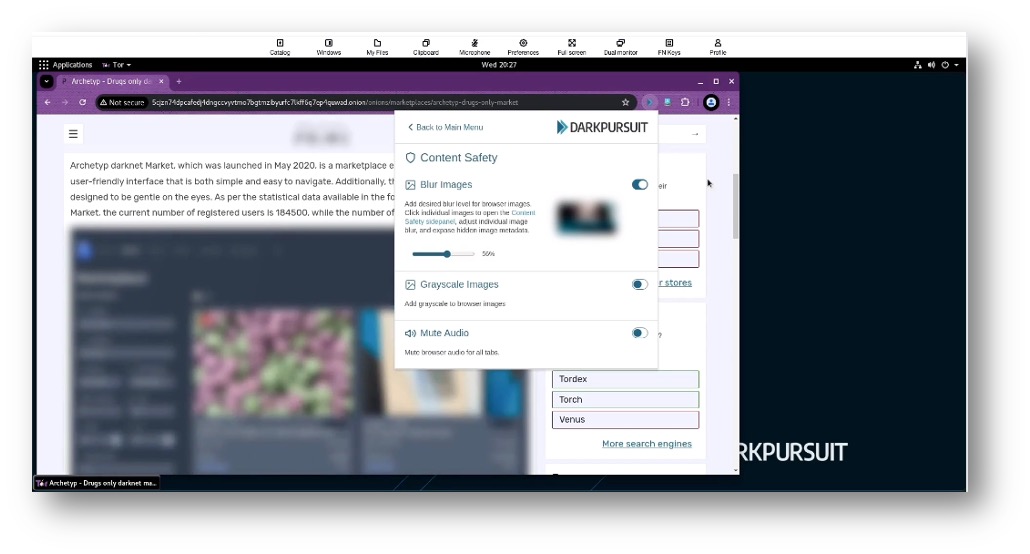Screen dimensions: 1030x554
Task: Go Back to Main Menu
Action: coord(445,127)
